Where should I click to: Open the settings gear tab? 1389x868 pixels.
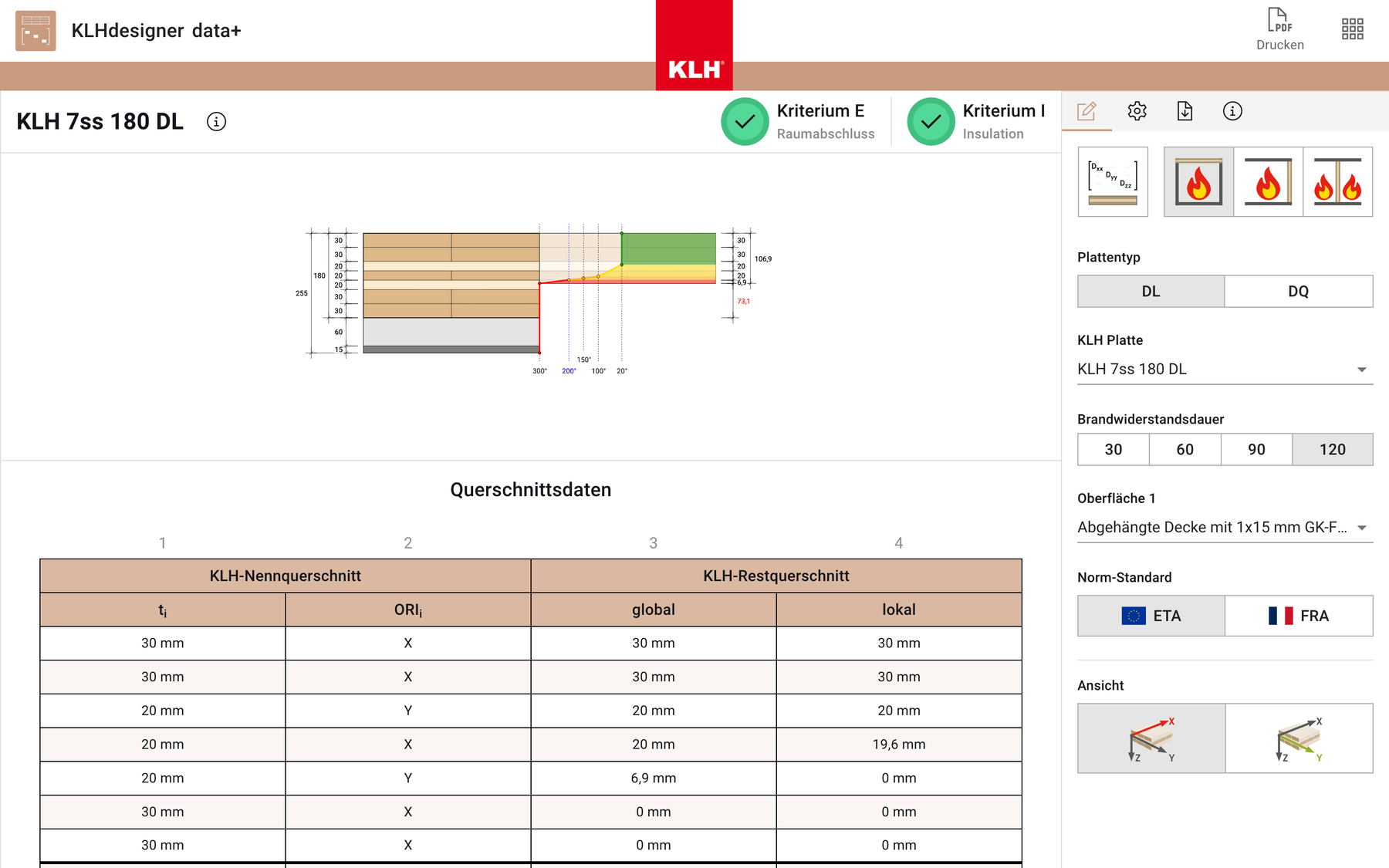pos(1137,111)
